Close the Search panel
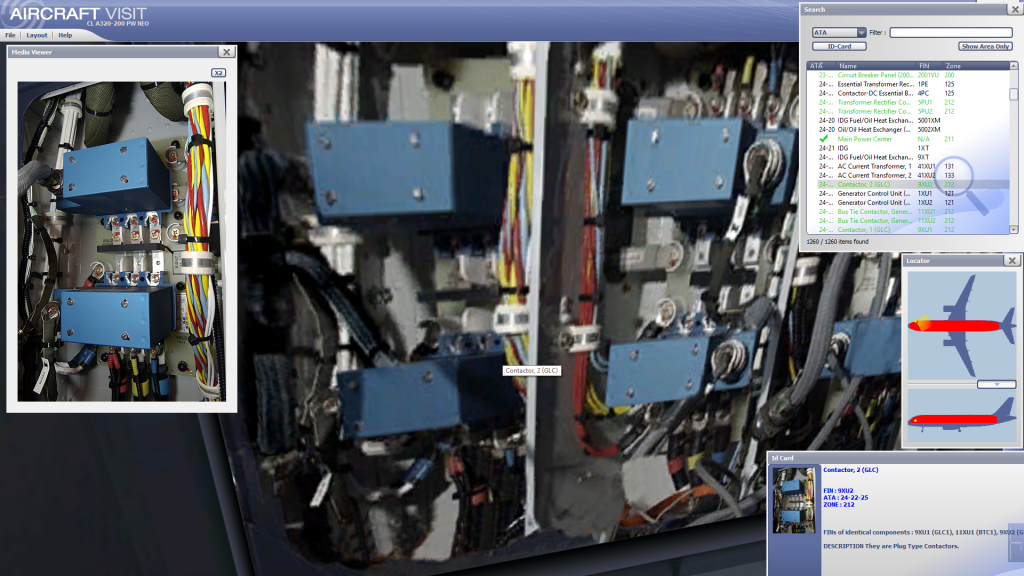Image resolution: width=1024 pixels, height=576 pixels. (x=1016, y=9)
